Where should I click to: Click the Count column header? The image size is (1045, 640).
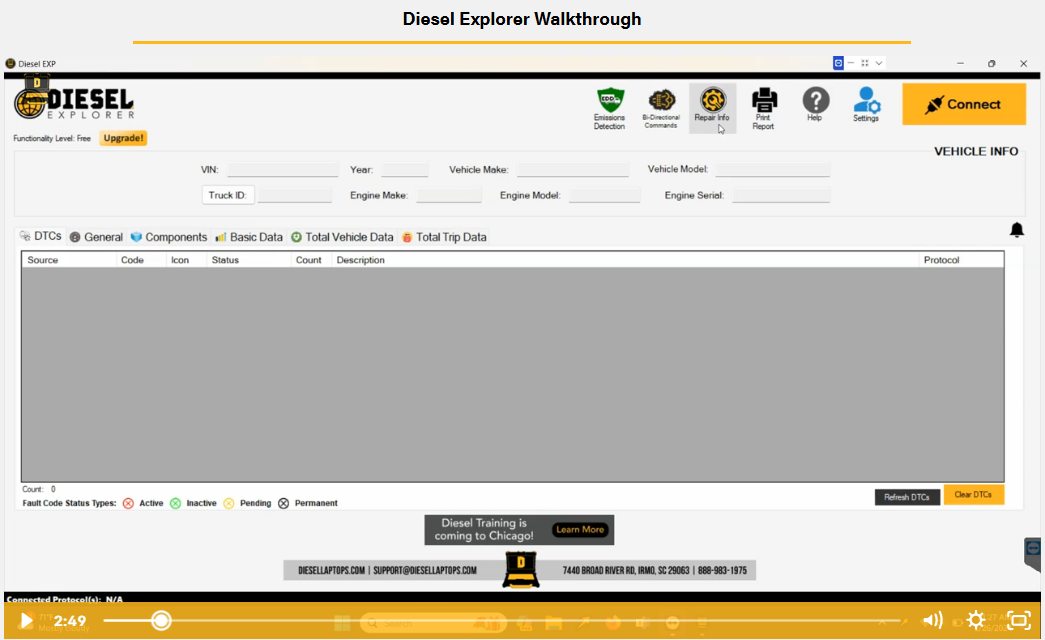[309, 260]
